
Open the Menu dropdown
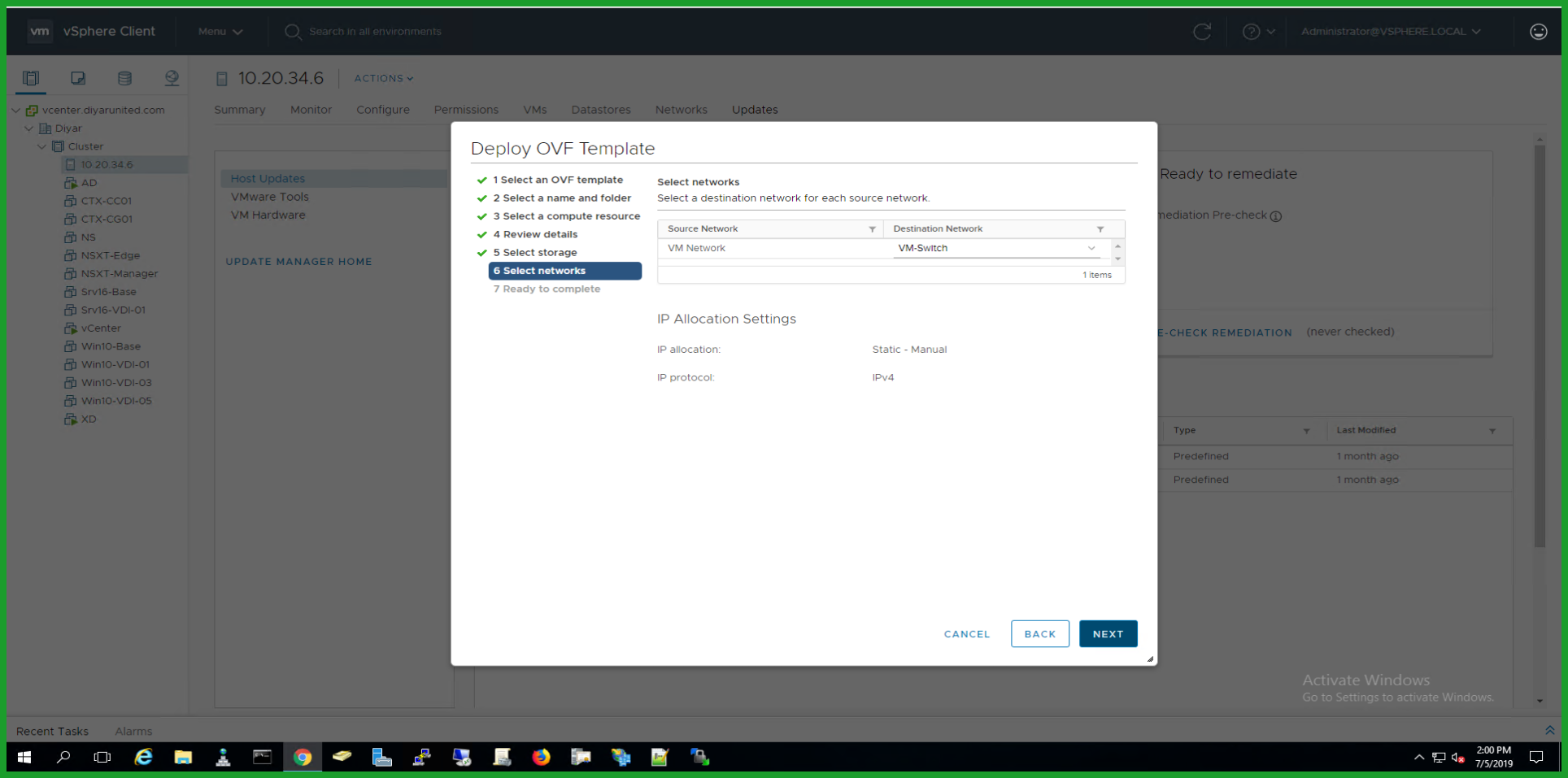coord(220,32)
